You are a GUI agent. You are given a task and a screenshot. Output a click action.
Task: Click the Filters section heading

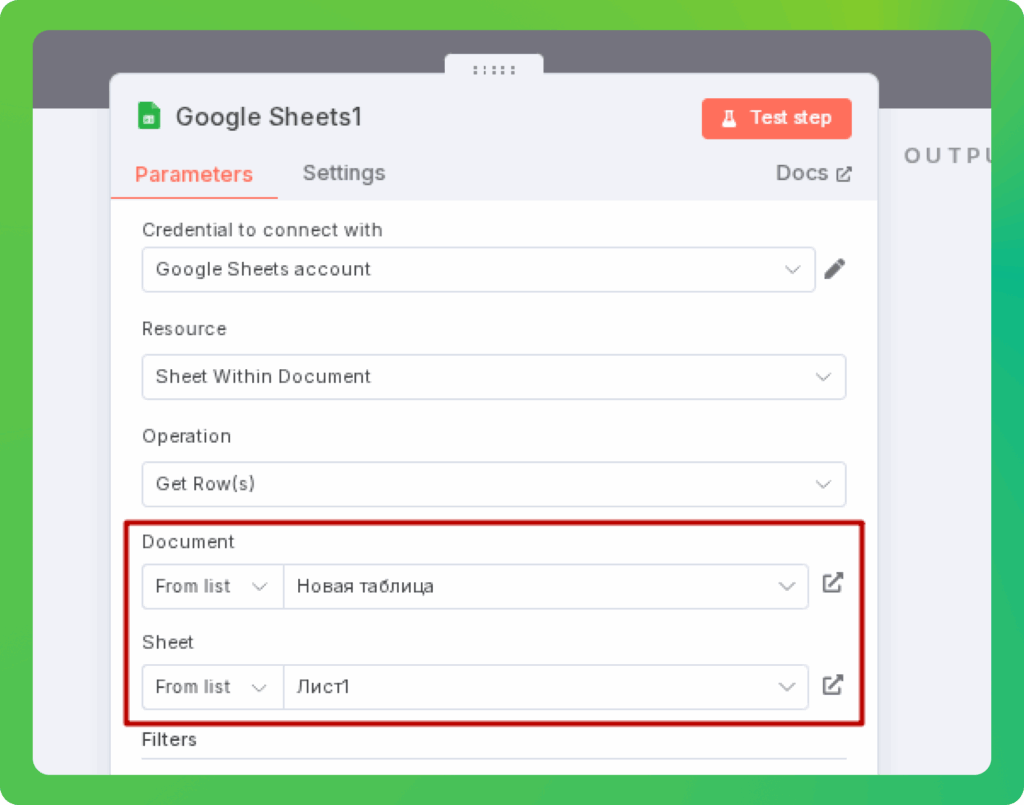pyautogui.click(x=169, y=739)
